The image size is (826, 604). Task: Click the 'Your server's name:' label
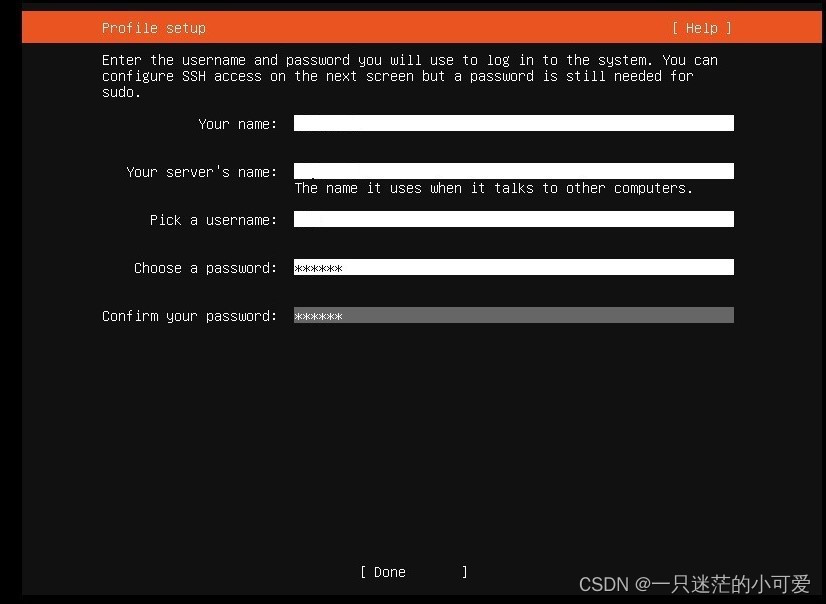[202, 172]
